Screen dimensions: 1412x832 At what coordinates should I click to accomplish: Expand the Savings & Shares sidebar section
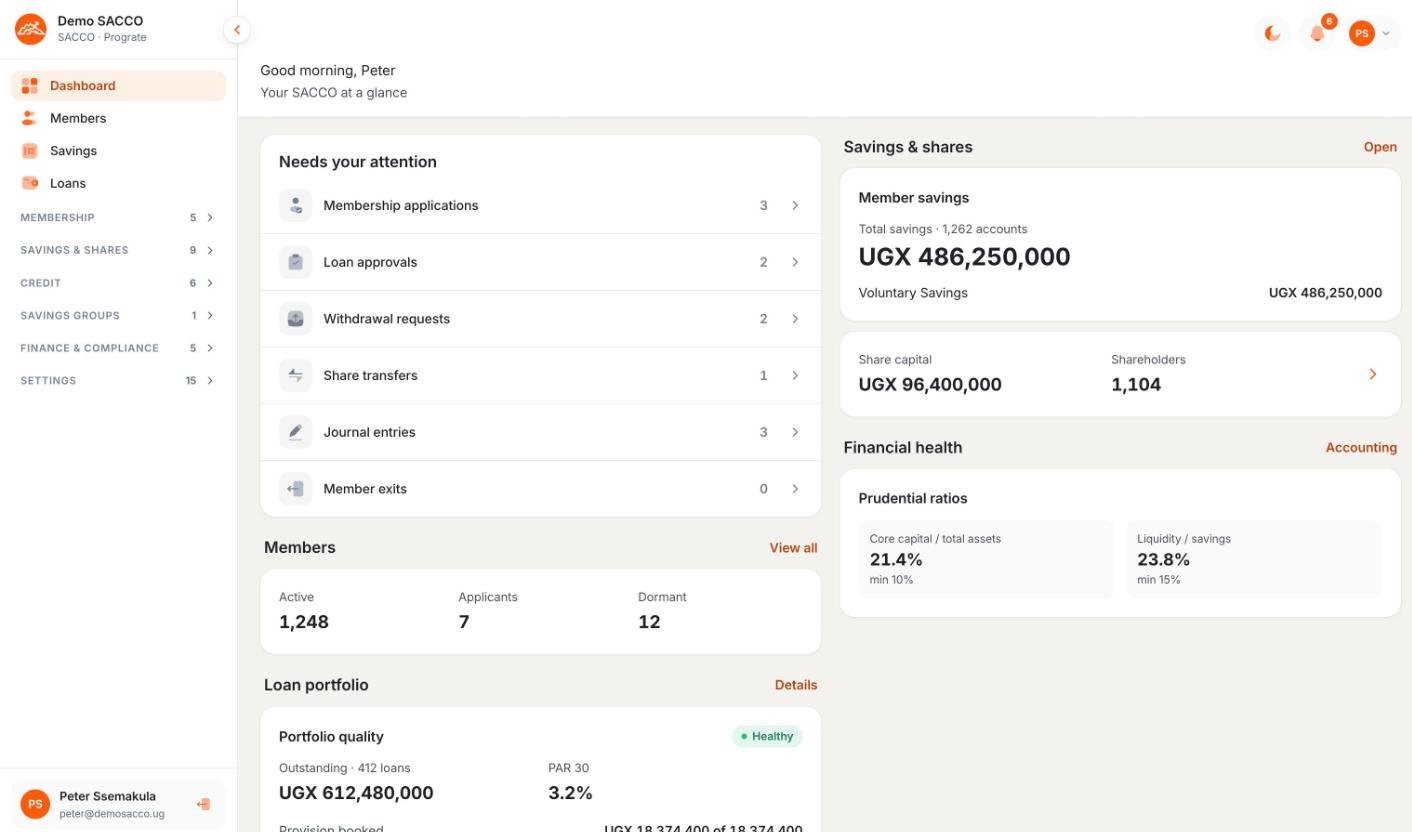pyautogui.click(x=117, y=250)
